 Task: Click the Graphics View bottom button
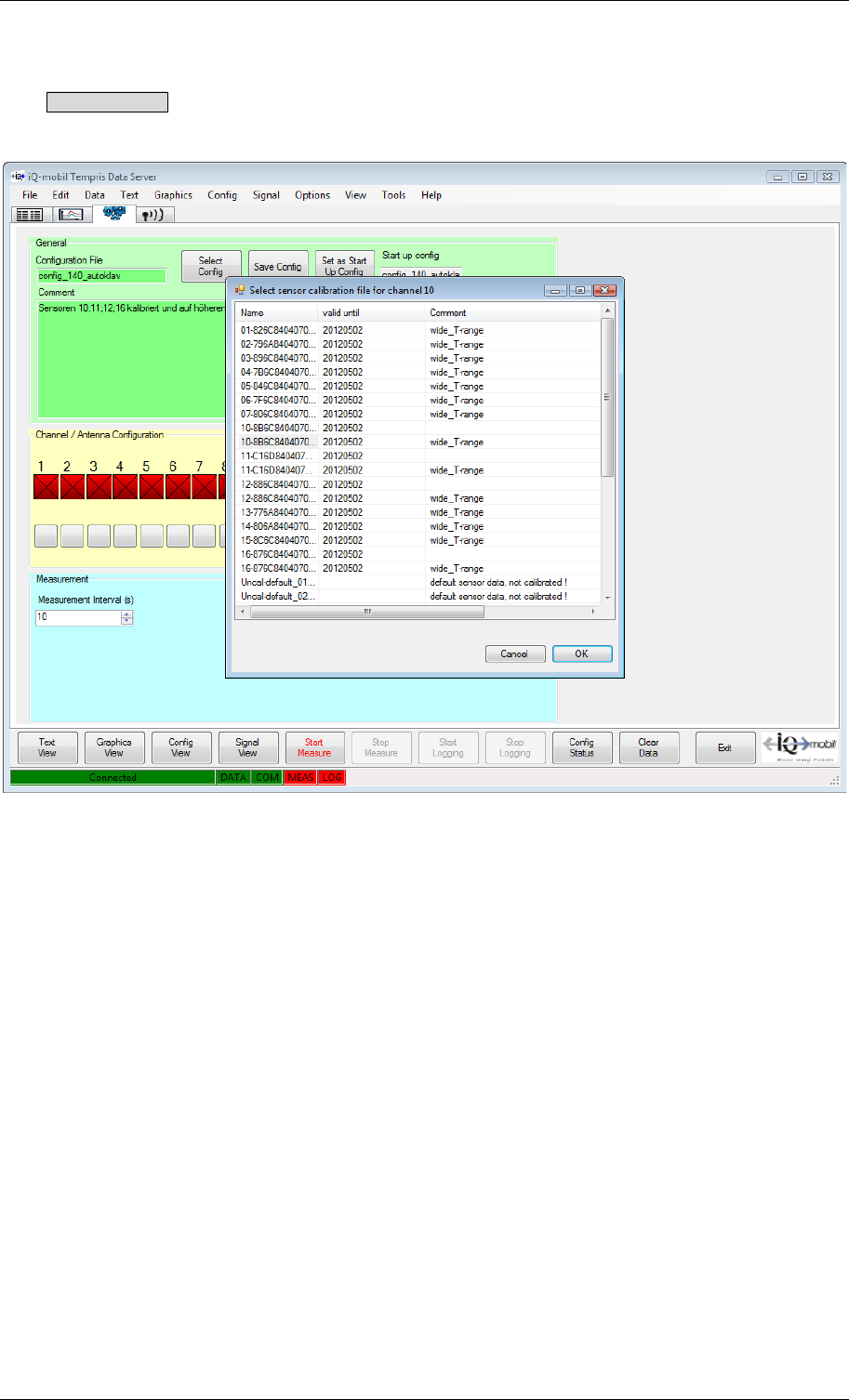tap(114, 747)
